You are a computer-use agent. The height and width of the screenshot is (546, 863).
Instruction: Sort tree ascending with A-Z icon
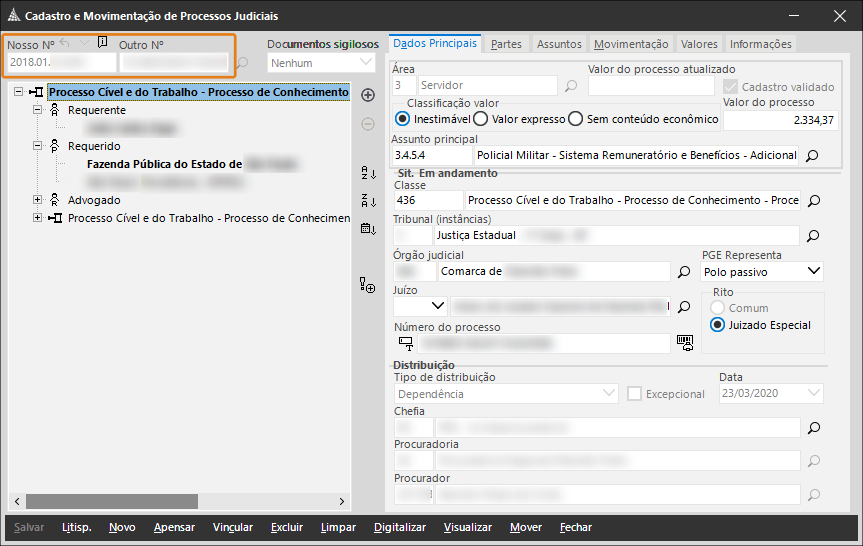coord(367,174)
